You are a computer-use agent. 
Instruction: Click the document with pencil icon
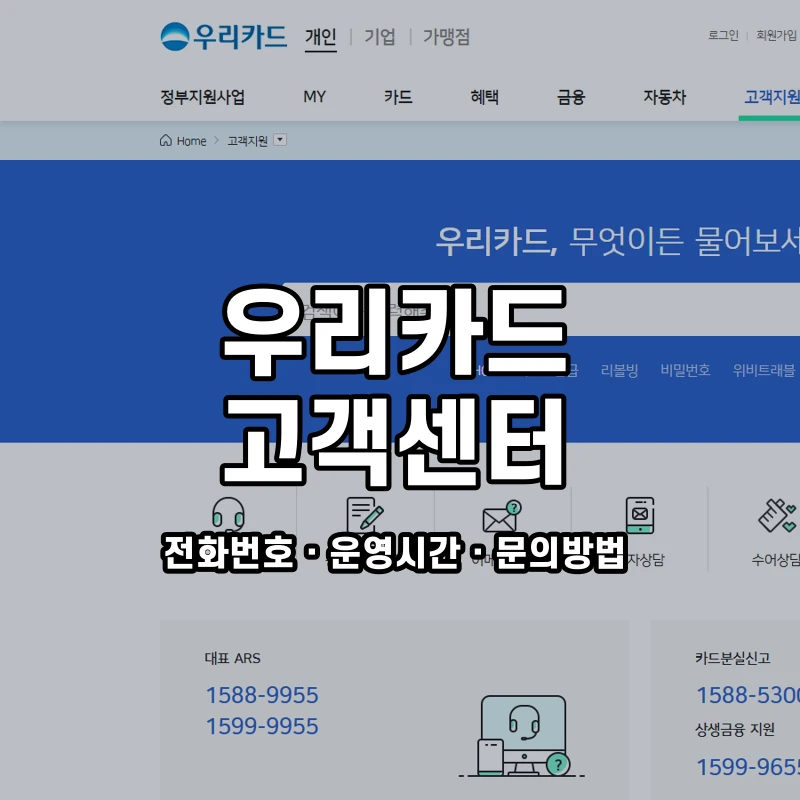pyautogui.click(x=364, y=515)
